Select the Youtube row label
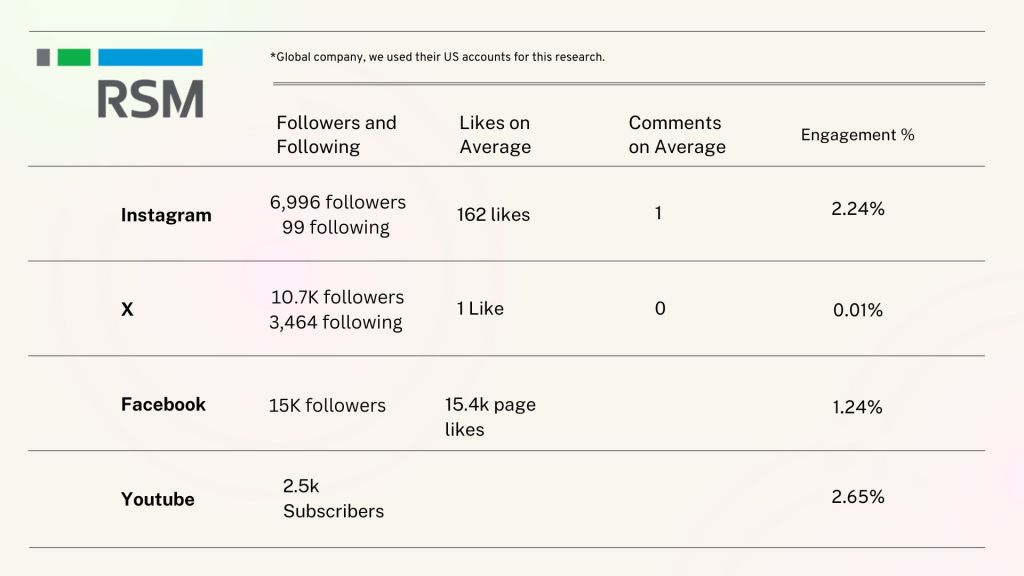The width and height of the screenshot is (1024, 576). pos(157,499)
